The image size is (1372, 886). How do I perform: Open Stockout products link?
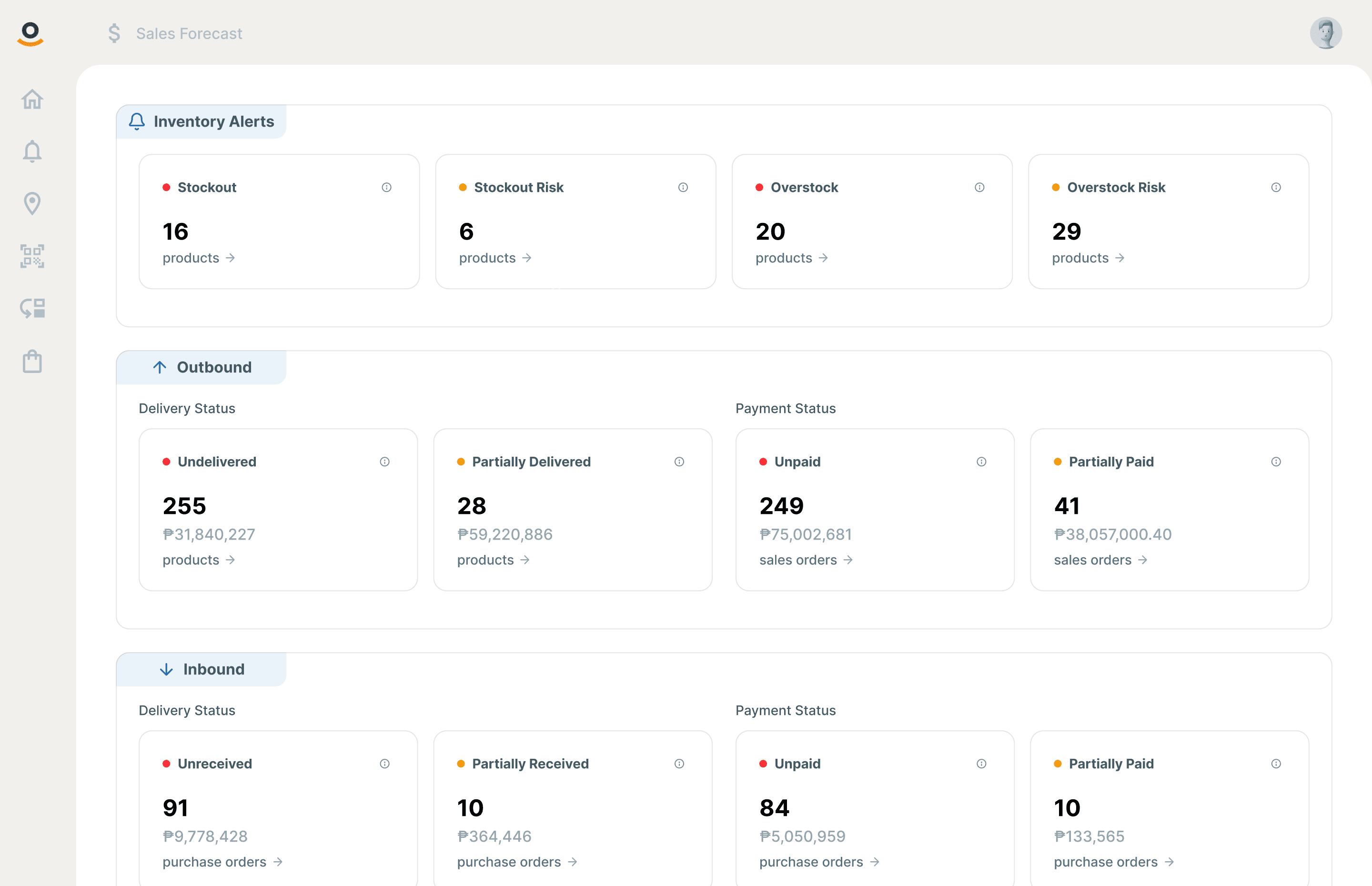pyautogui.click(x=199, y=258)
